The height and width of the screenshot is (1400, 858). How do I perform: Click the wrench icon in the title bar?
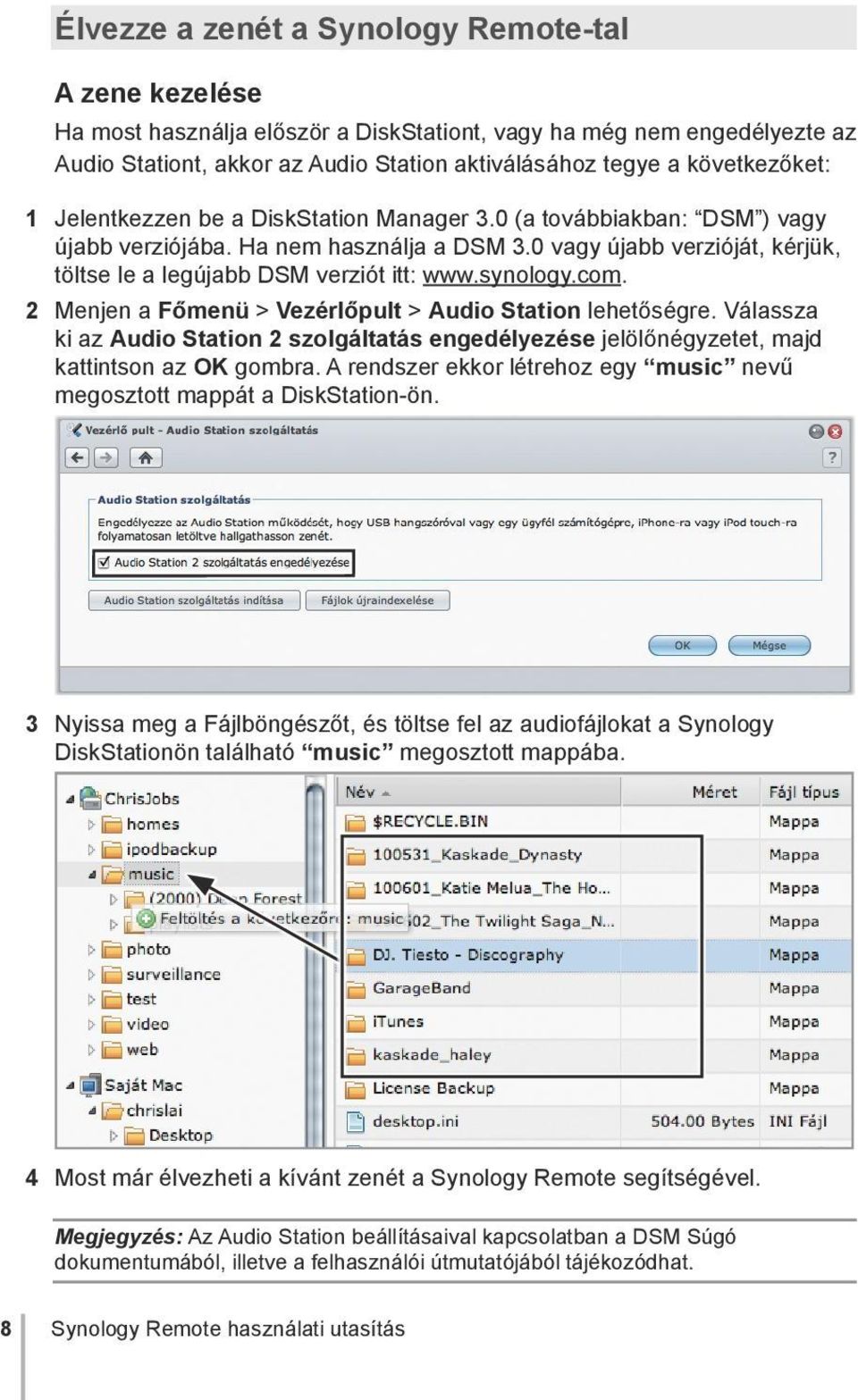pos(74,431)
